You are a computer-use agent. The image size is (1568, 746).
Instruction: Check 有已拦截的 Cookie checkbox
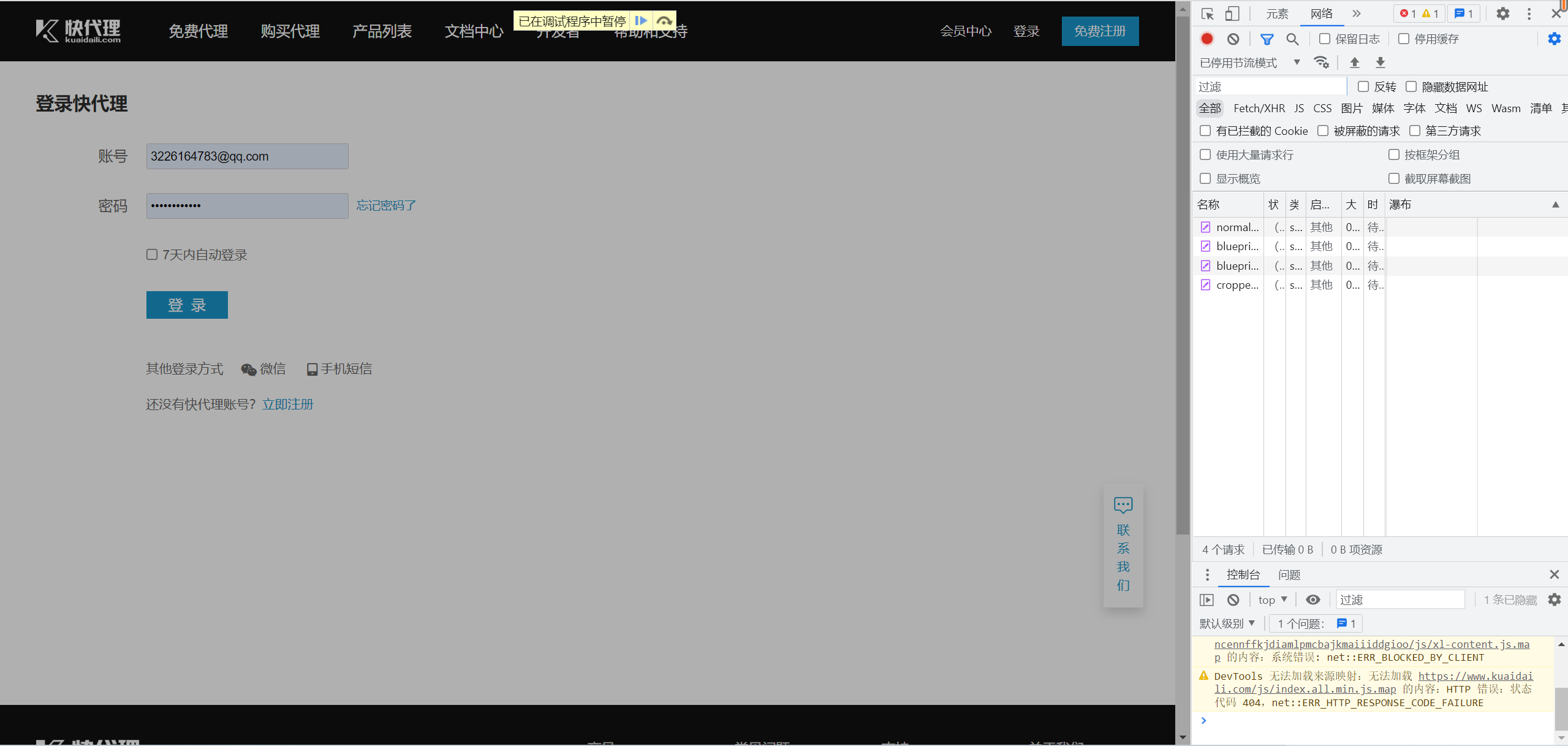coord(1205,131)
